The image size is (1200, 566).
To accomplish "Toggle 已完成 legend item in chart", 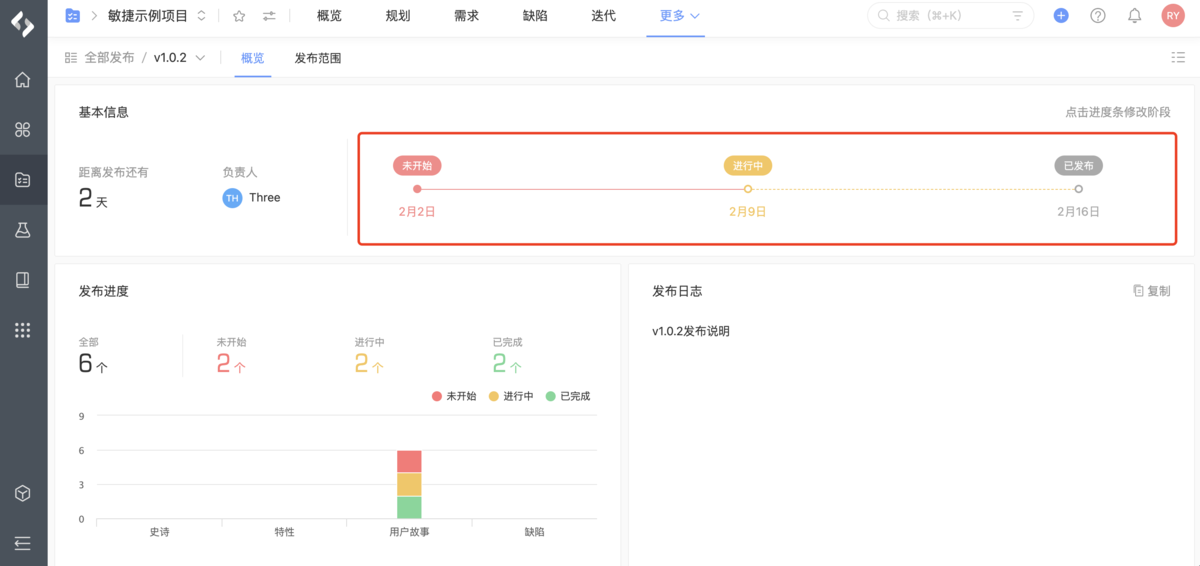I will tap(568, 396).
